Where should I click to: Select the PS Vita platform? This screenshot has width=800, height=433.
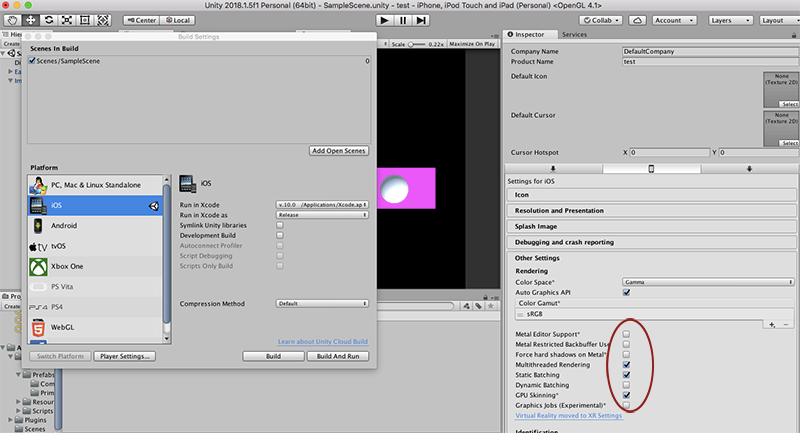(x=95, y=287)
